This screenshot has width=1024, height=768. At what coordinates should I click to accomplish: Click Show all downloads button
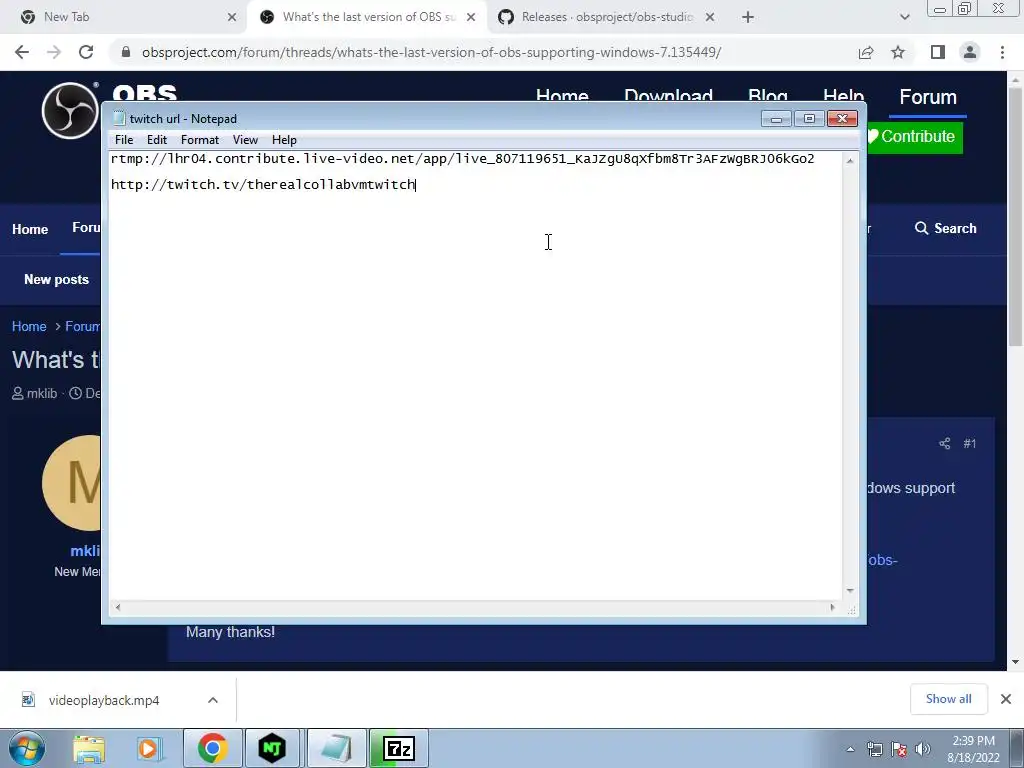[948, 699]
